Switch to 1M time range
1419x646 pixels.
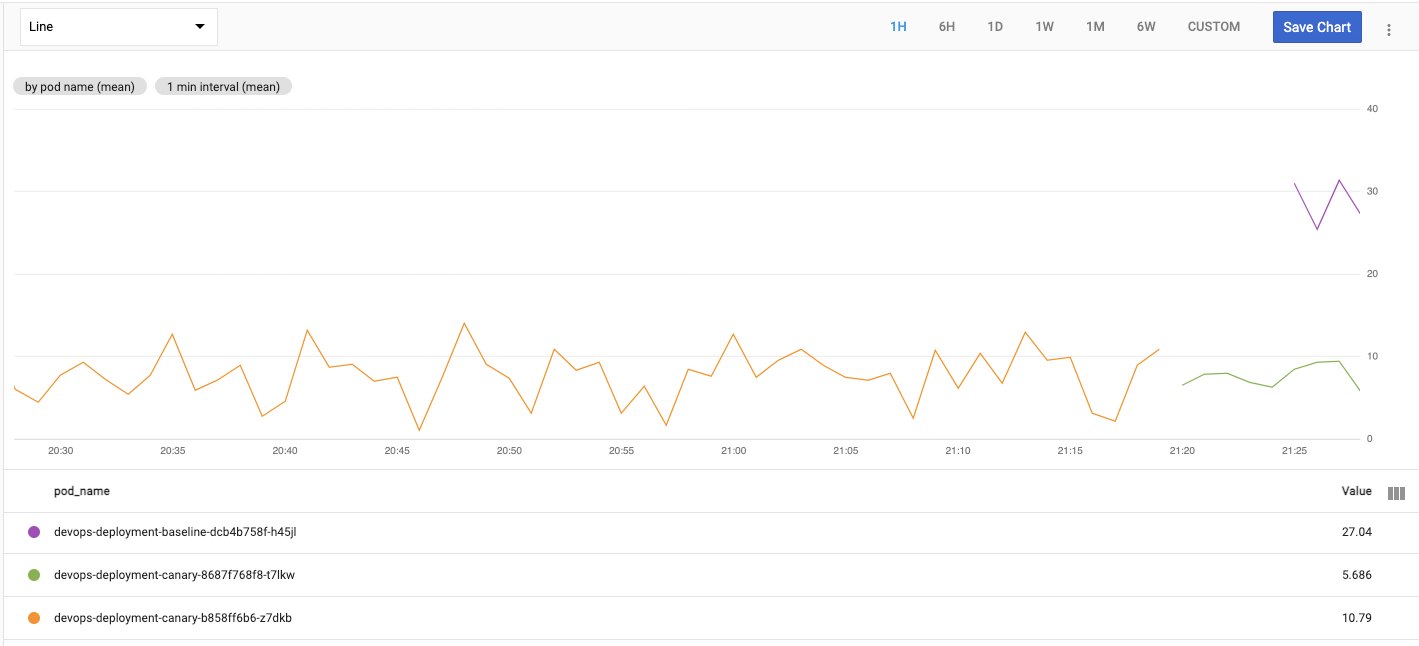1095,27
